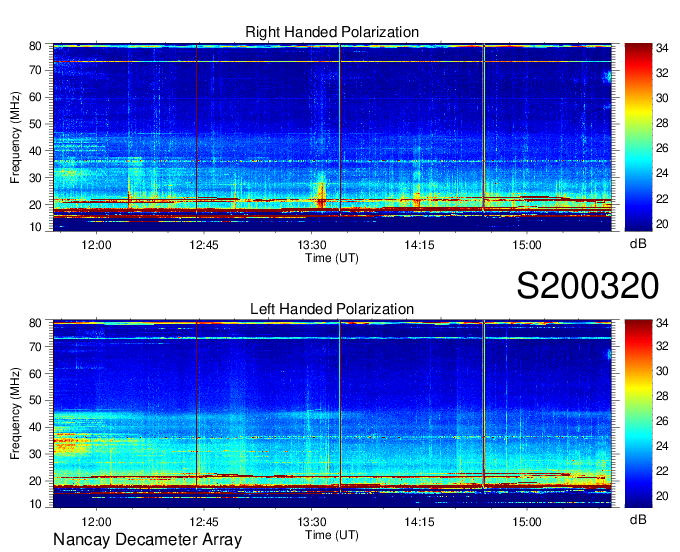Image resolution: width=680 pixels, height=552 pixels.
Task: Click the dB label under Right Handed colorbar
Action: click(x=638, y=244)
